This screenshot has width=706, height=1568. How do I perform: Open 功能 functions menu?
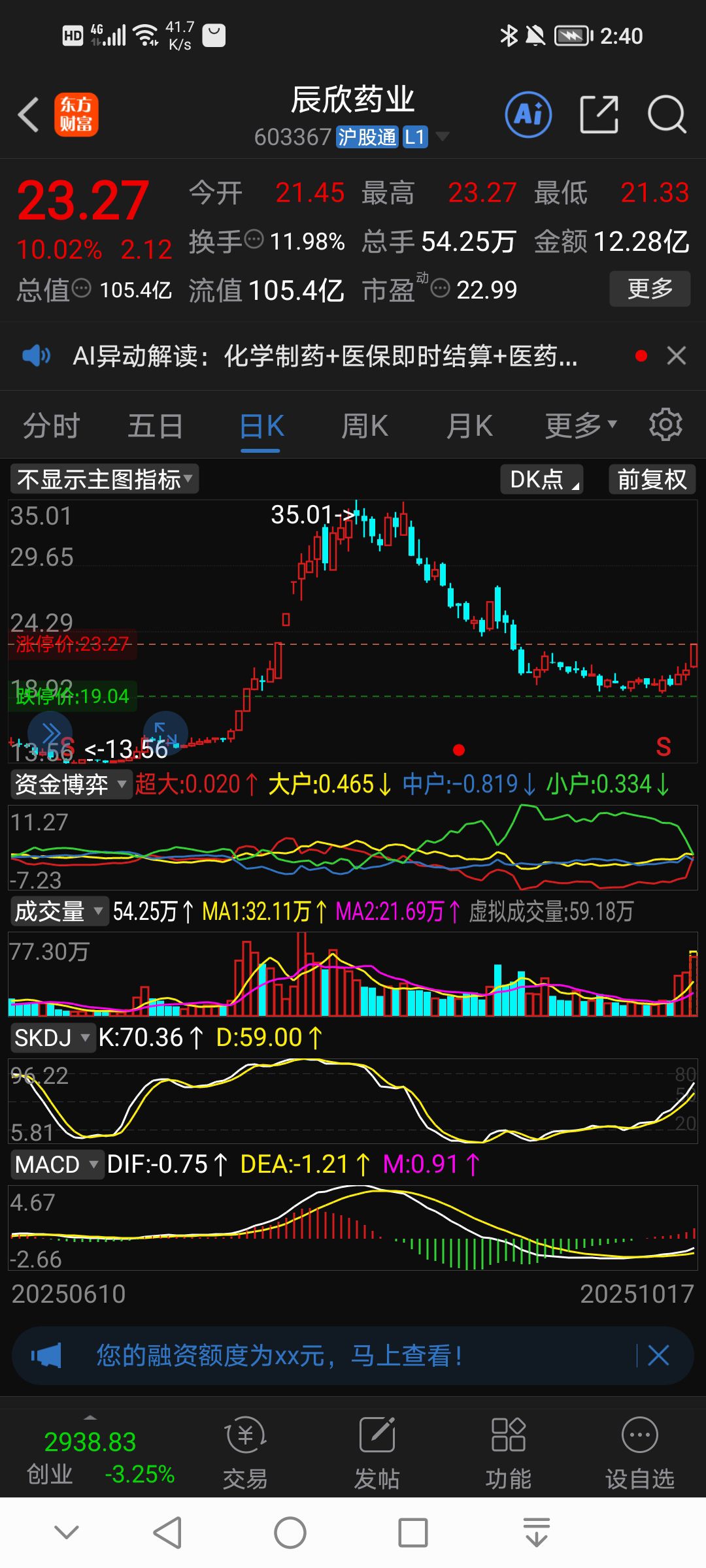click(x=509, y=1453)
